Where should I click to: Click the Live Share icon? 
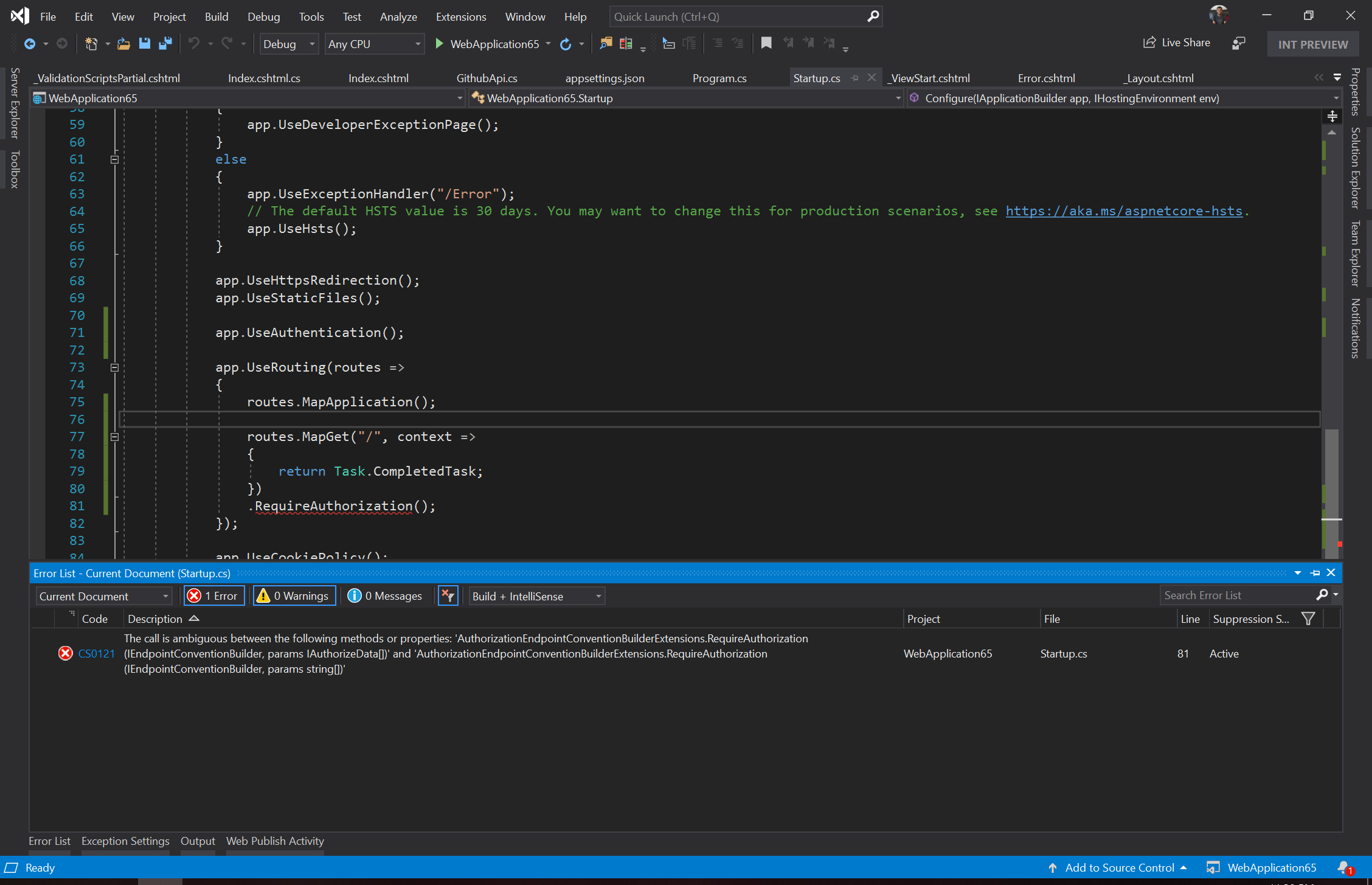click(x=1150, y=43)
